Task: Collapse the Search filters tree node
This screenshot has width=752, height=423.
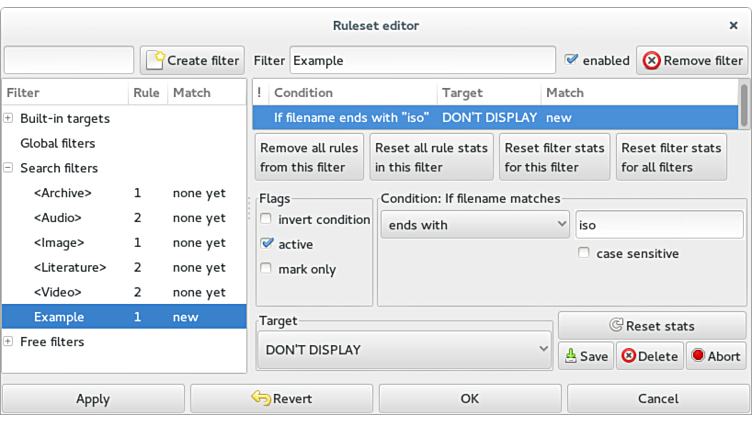Action: 8,168
